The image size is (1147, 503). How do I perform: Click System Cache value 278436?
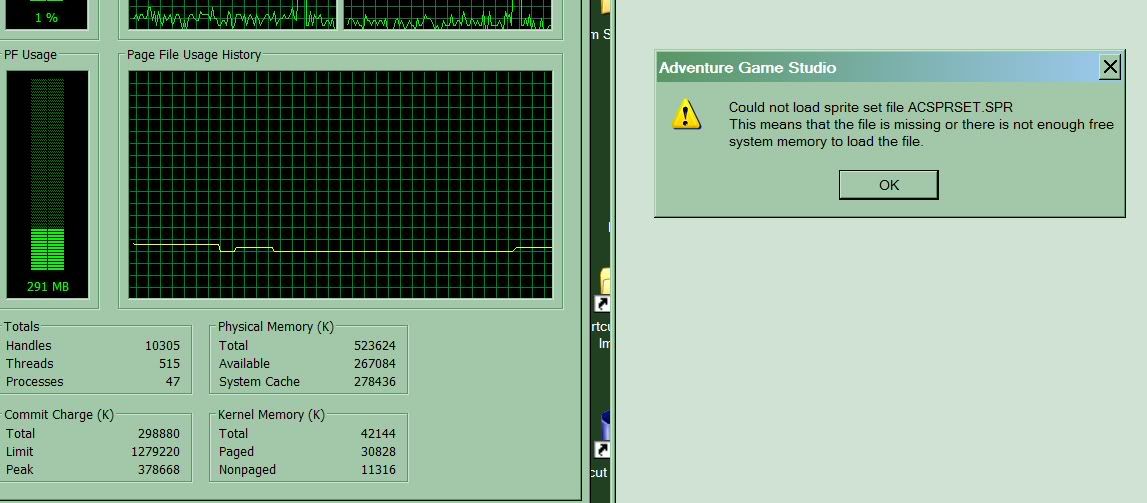(375, 382)
